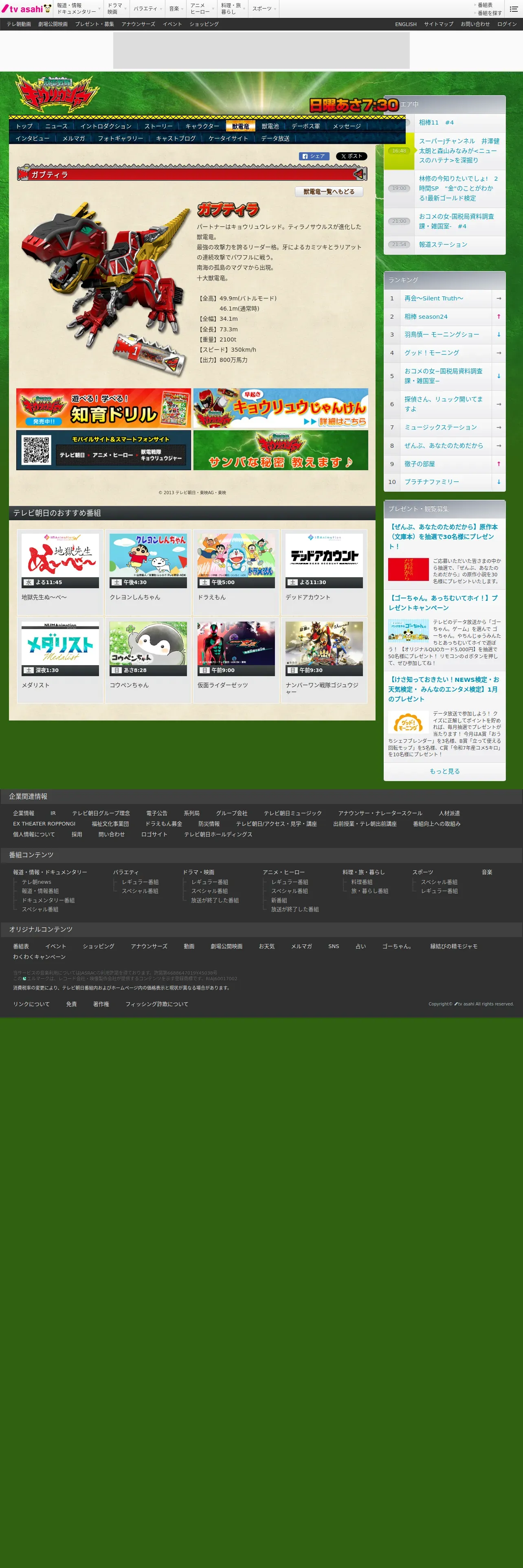
Task: Click the tv asahi logo
Action: pyautogui.click(x=27, y=9)
